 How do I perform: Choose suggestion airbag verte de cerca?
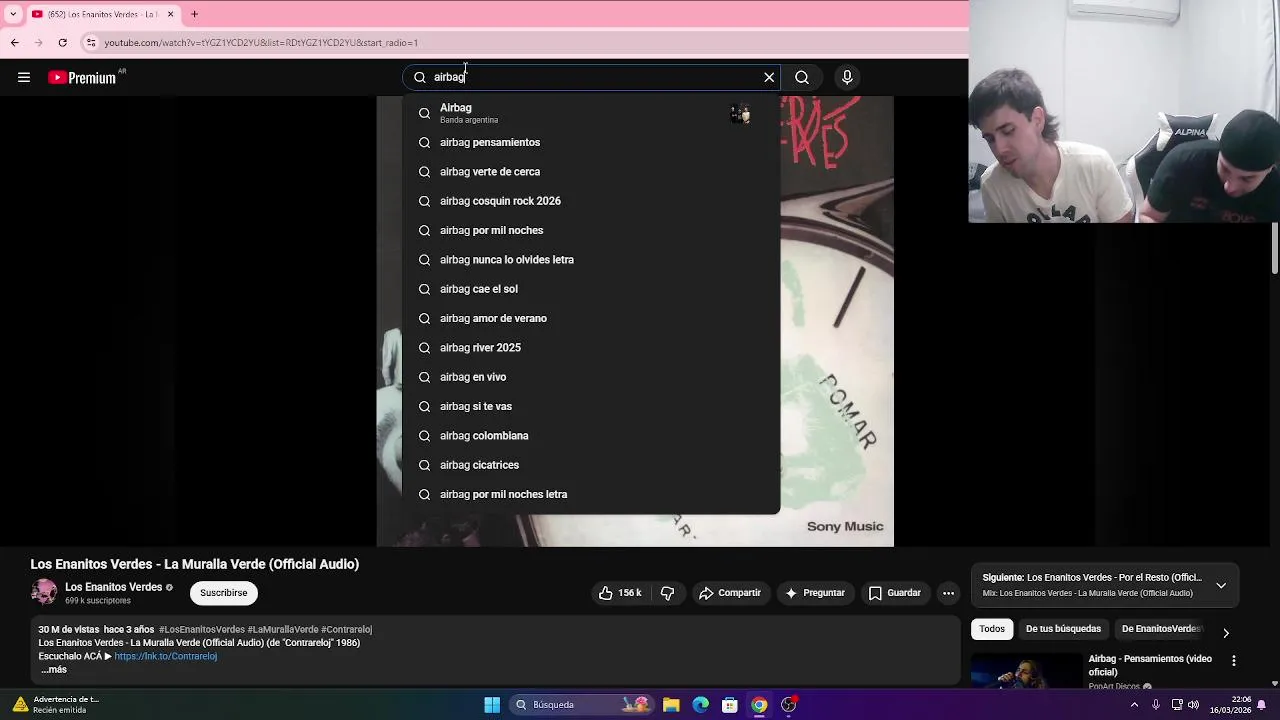point(591,172)
